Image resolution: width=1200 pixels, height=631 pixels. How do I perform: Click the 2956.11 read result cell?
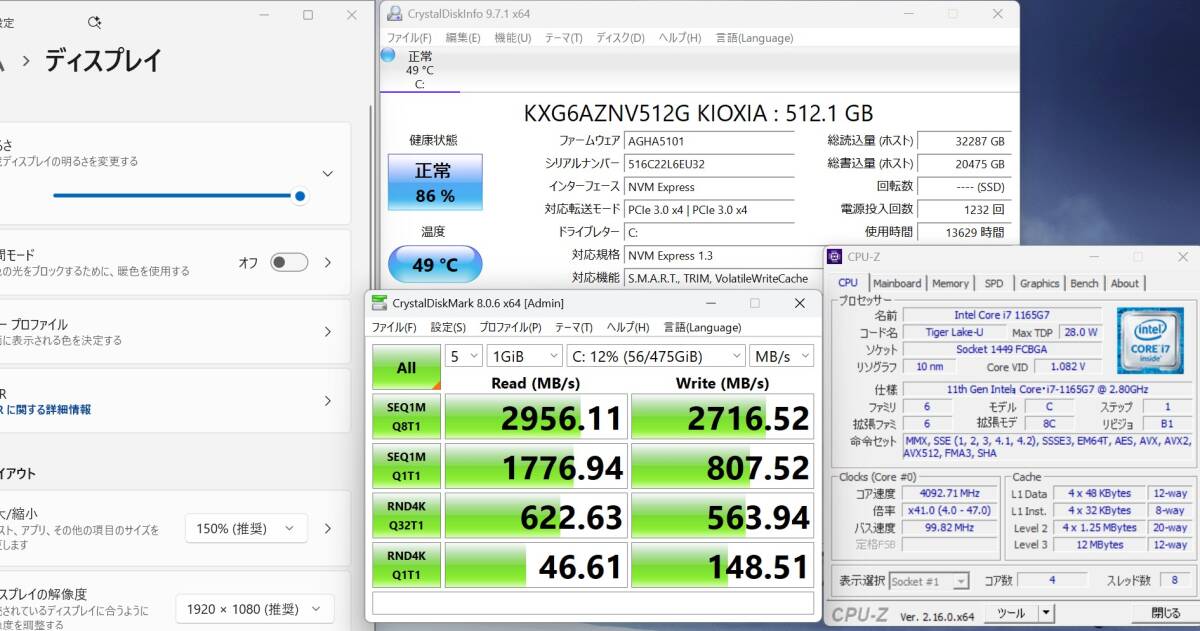pos(536,417)
